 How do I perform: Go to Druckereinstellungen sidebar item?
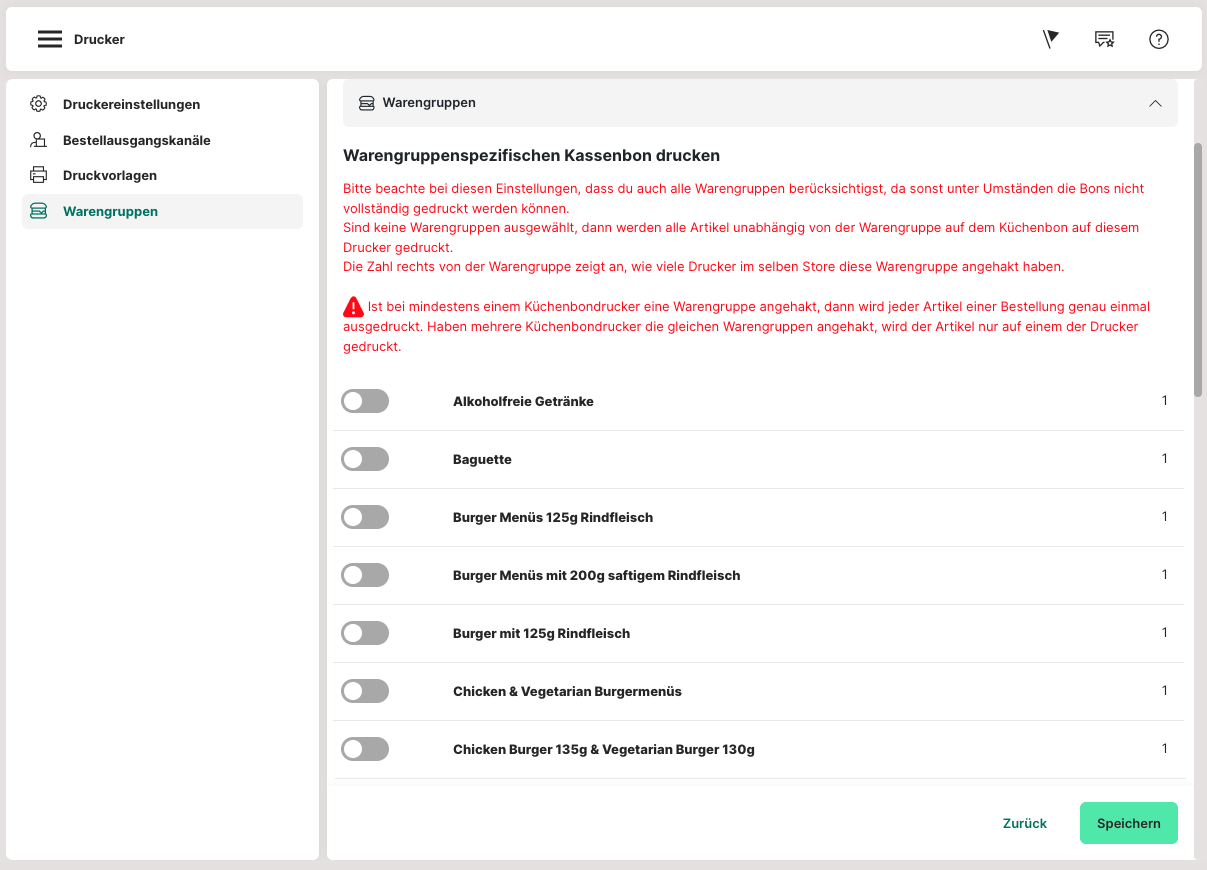[131, 104]
